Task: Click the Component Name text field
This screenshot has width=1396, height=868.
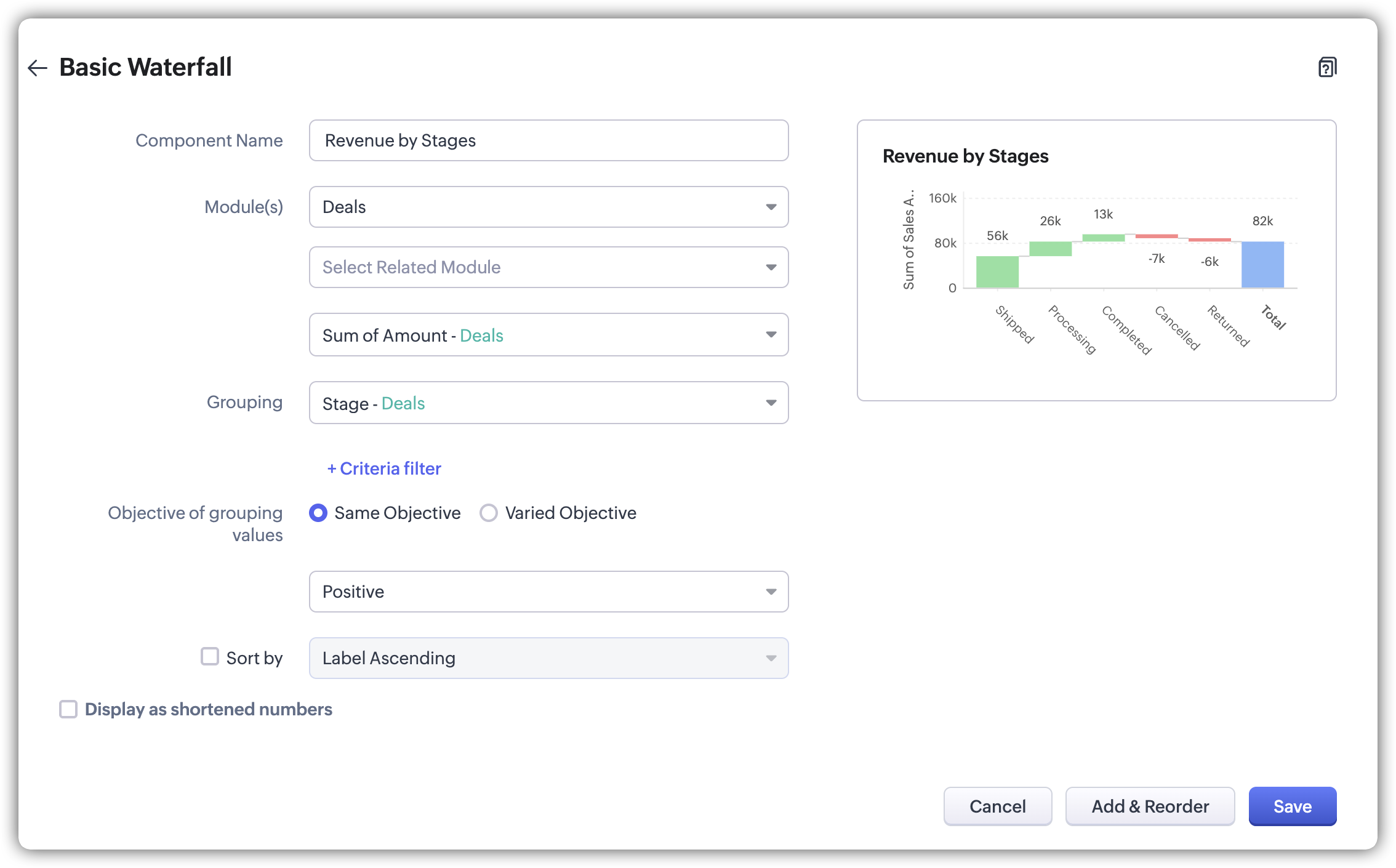Action: point(548,140)
